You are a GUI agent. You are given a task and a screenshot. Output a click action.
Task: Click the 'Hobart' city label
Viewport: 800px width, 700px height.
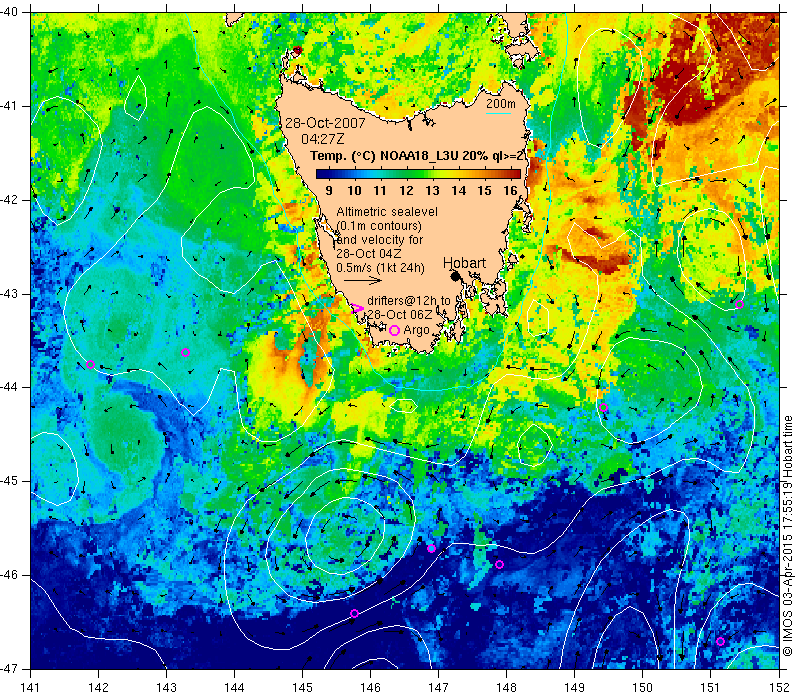[x=464, y=263]
